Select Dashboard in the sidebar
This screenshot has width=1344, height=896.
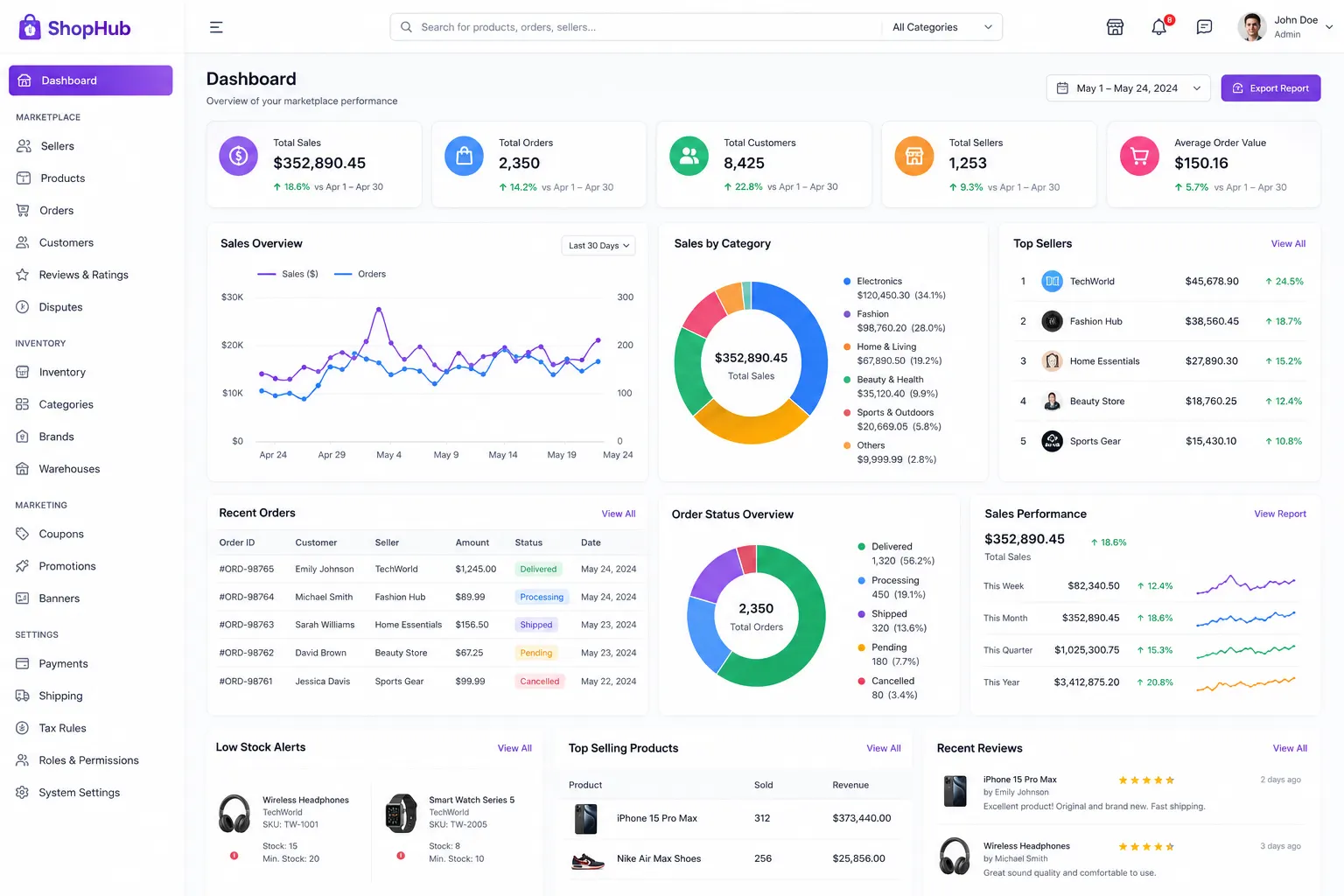pos(91,80)
